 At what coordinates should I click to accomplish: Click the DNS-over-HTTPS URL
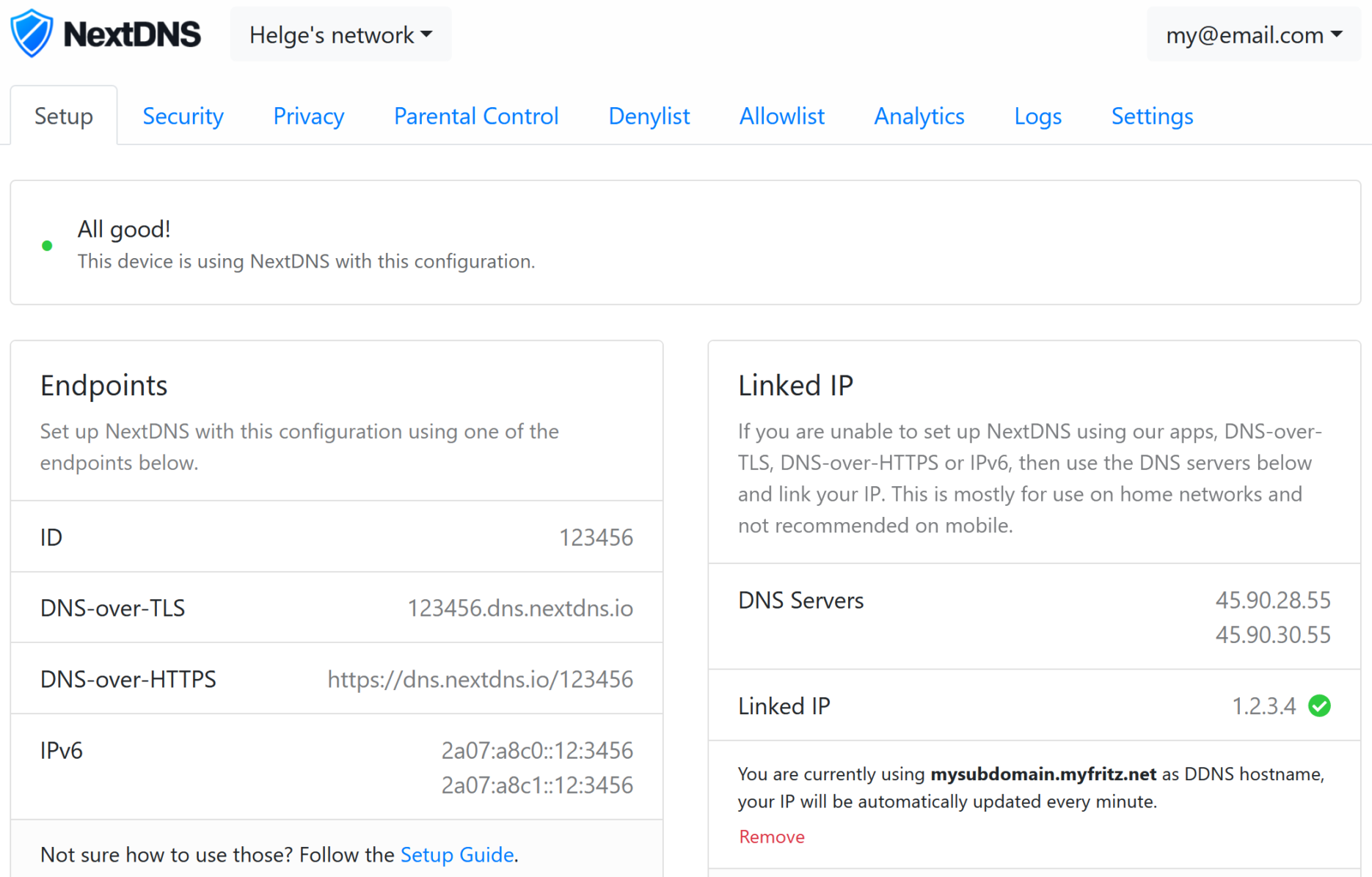click(480, 679)
